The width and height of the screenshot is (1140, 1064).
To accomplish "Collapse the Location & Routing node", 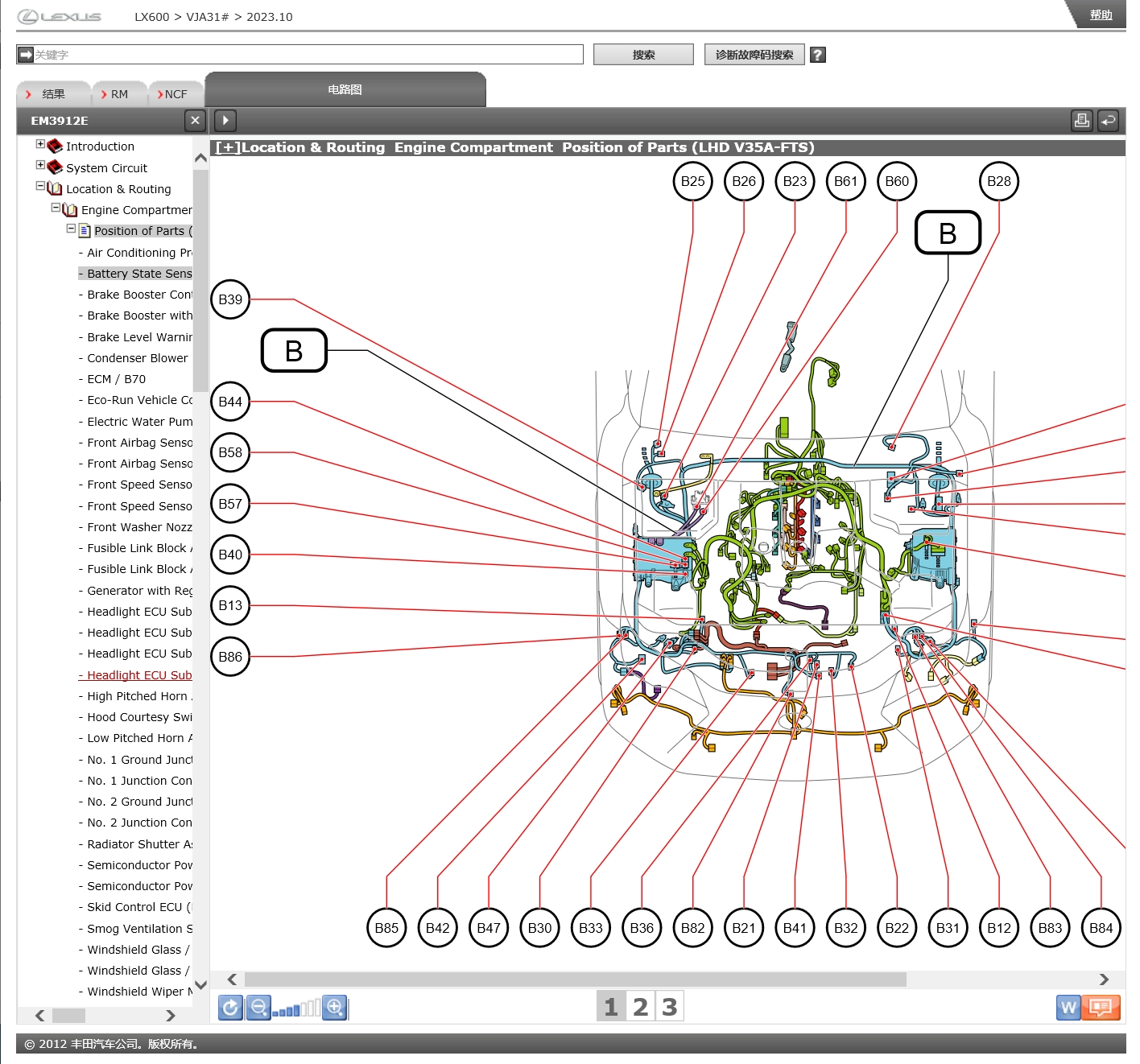I will click(x=40, y=187).
